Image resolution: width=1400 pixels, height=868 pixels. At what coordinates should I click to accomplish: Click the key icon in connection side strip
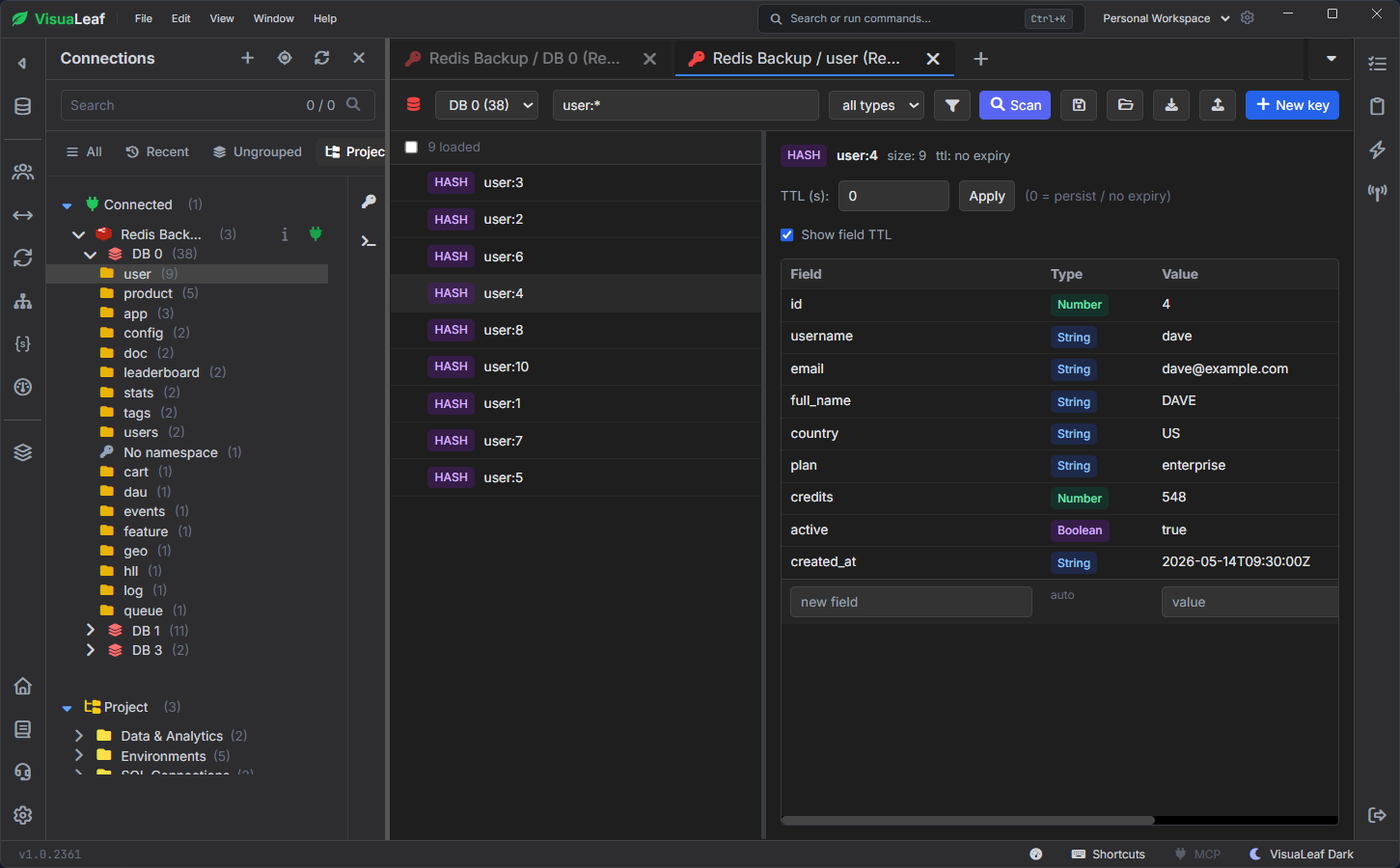369,202
